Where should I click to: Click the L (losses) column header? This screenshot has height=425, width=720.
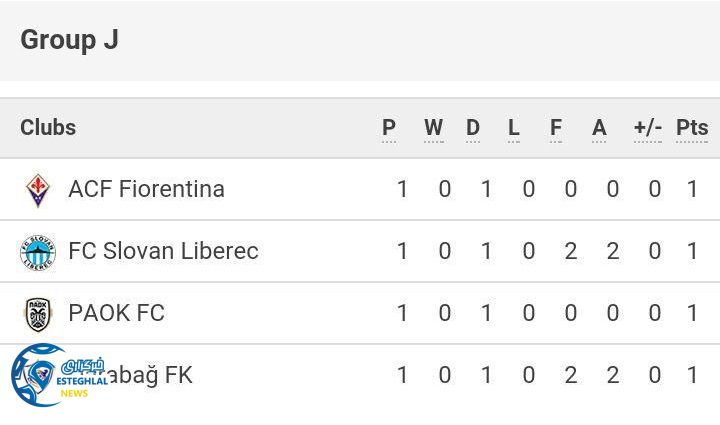(x=514, y=128)
